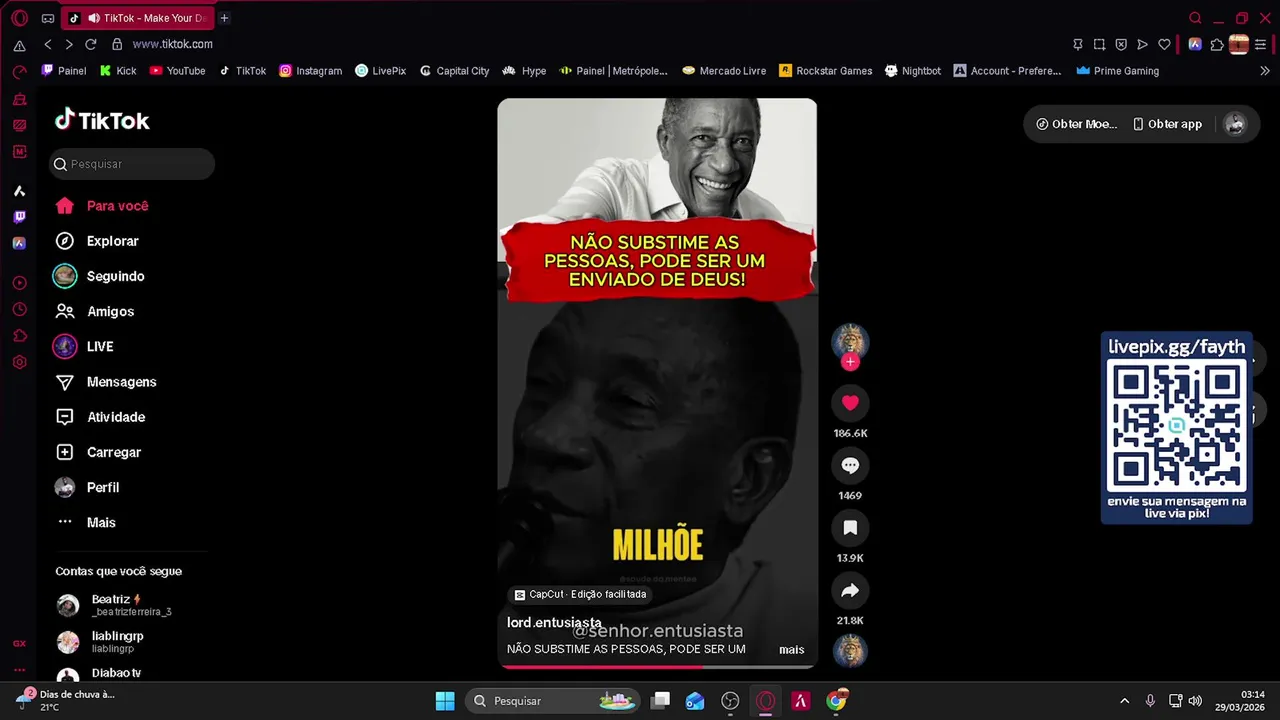Expand the video description with mais

click(x=791, y=650)
